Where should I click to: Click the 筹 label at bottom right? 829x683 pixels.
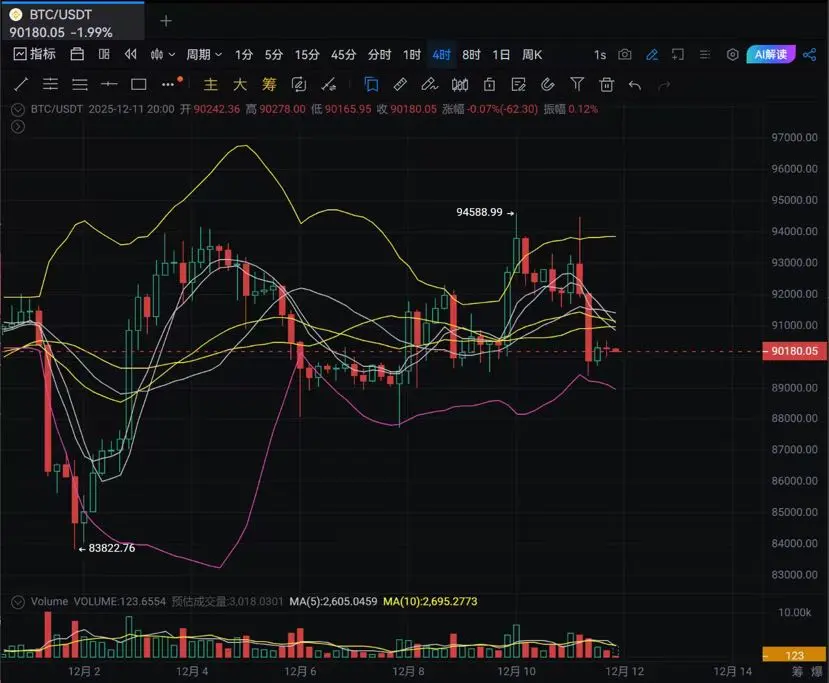(x=797, y=671)
